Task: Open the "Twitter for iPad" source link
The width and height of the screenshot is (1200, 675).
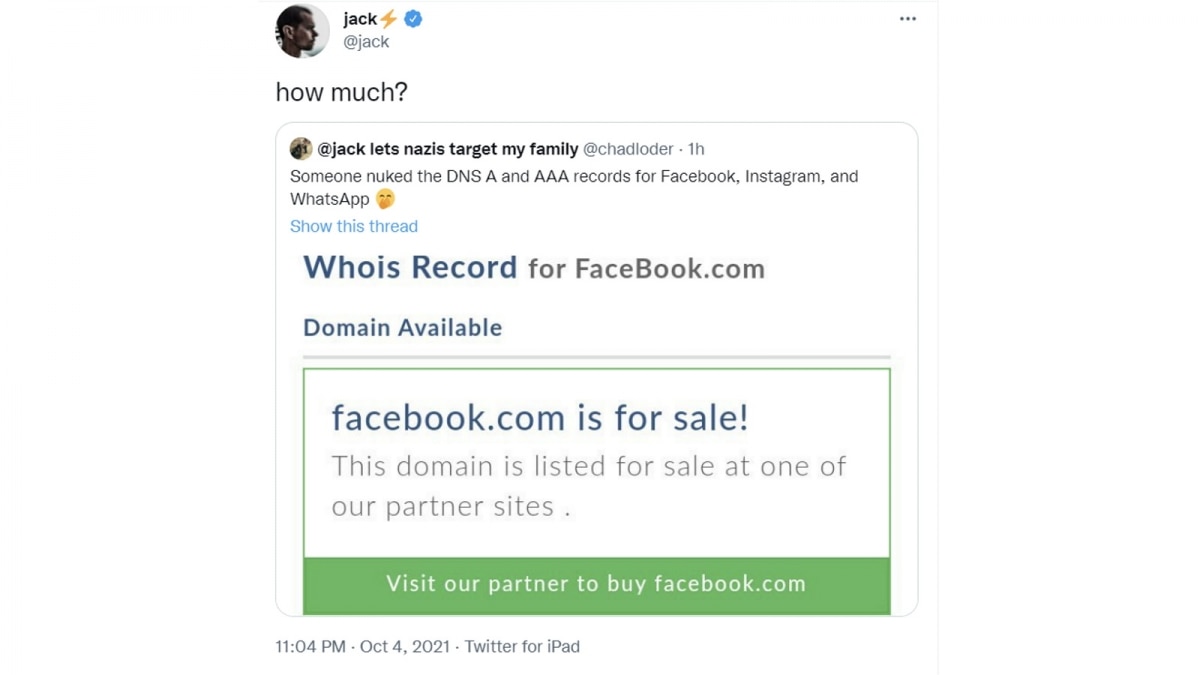Action: click(522, 646)
